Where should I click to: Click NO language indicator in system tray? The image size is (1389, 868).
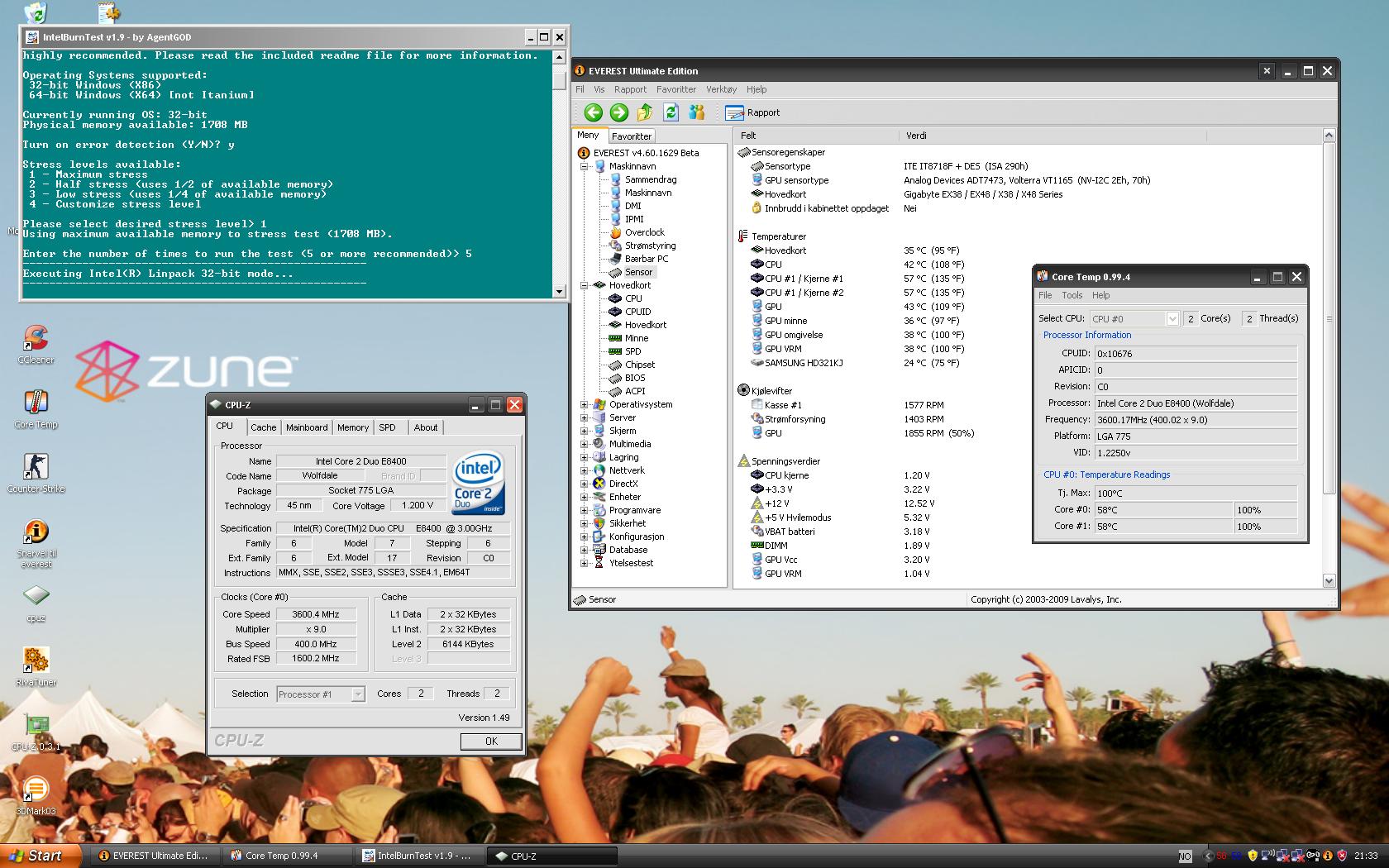[1185, 856]
